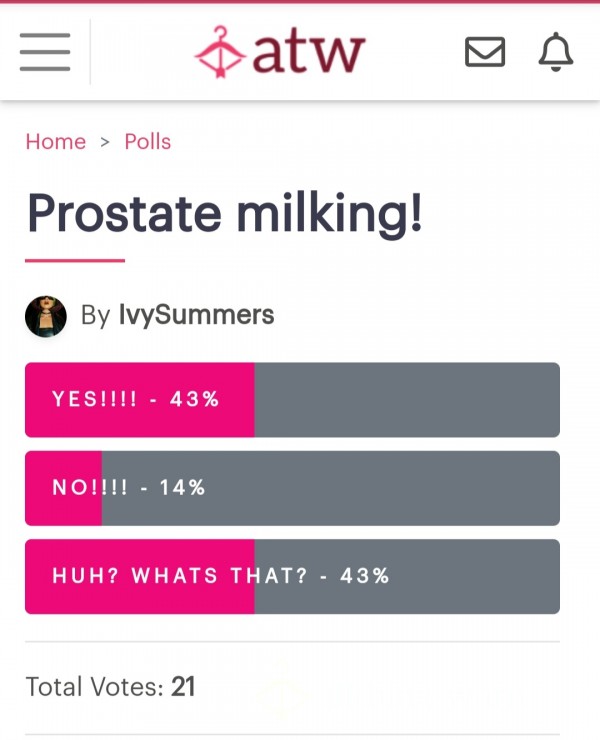Viewport: 600px width, 740px height.
Task: Select the YES!!!! poll option
Action: click(292, 400)
